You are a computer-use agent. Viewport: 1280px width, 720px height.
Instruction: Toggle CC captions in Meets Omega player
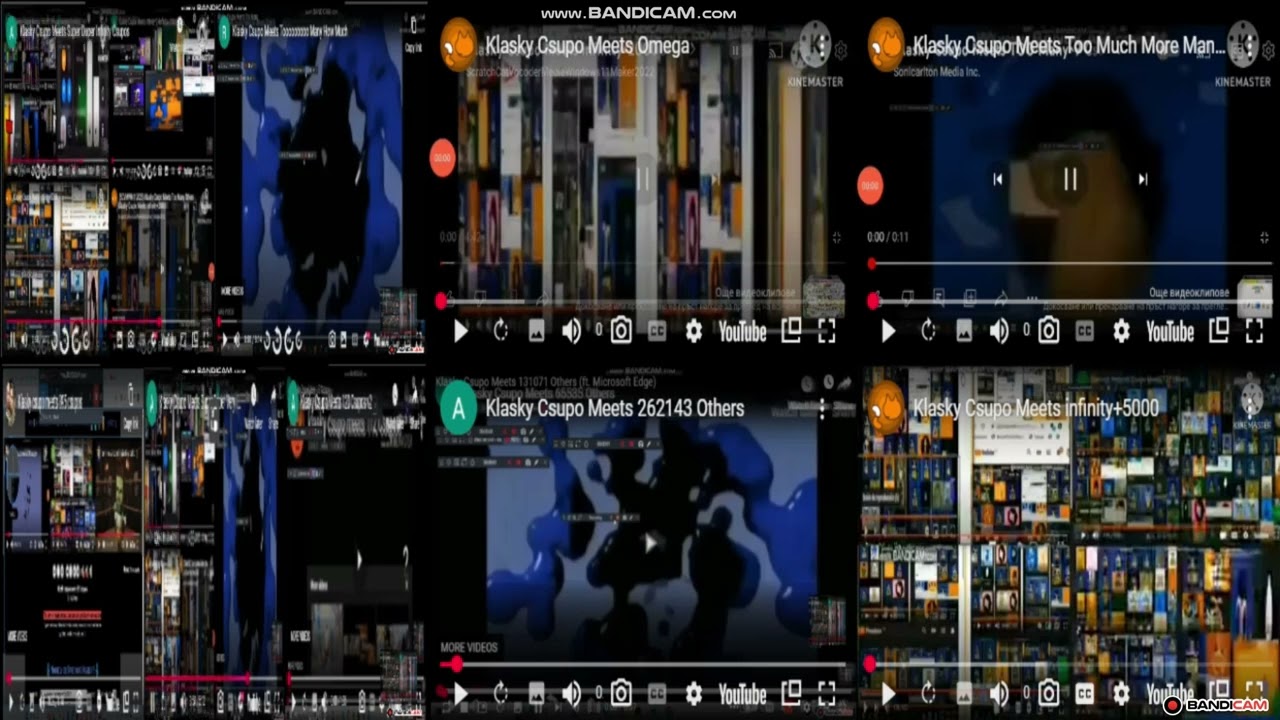point(657,332)
